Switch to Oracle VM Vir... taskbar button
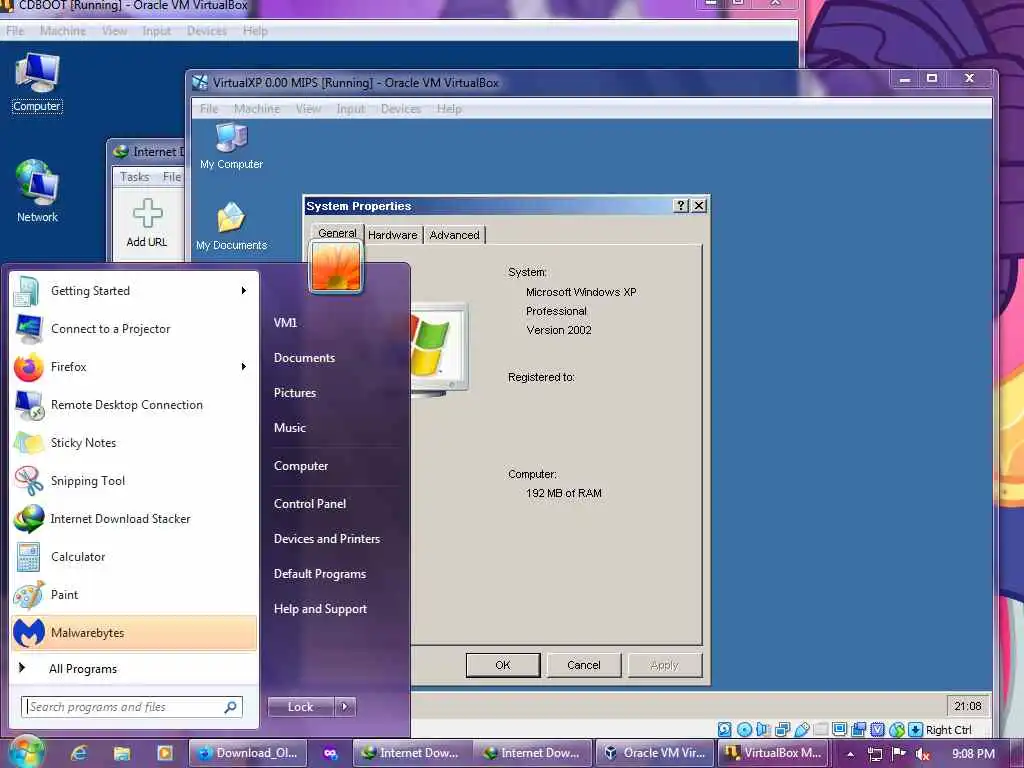Image resolution: width=1024 pixels, height=768 pixels. coord(655,753)
